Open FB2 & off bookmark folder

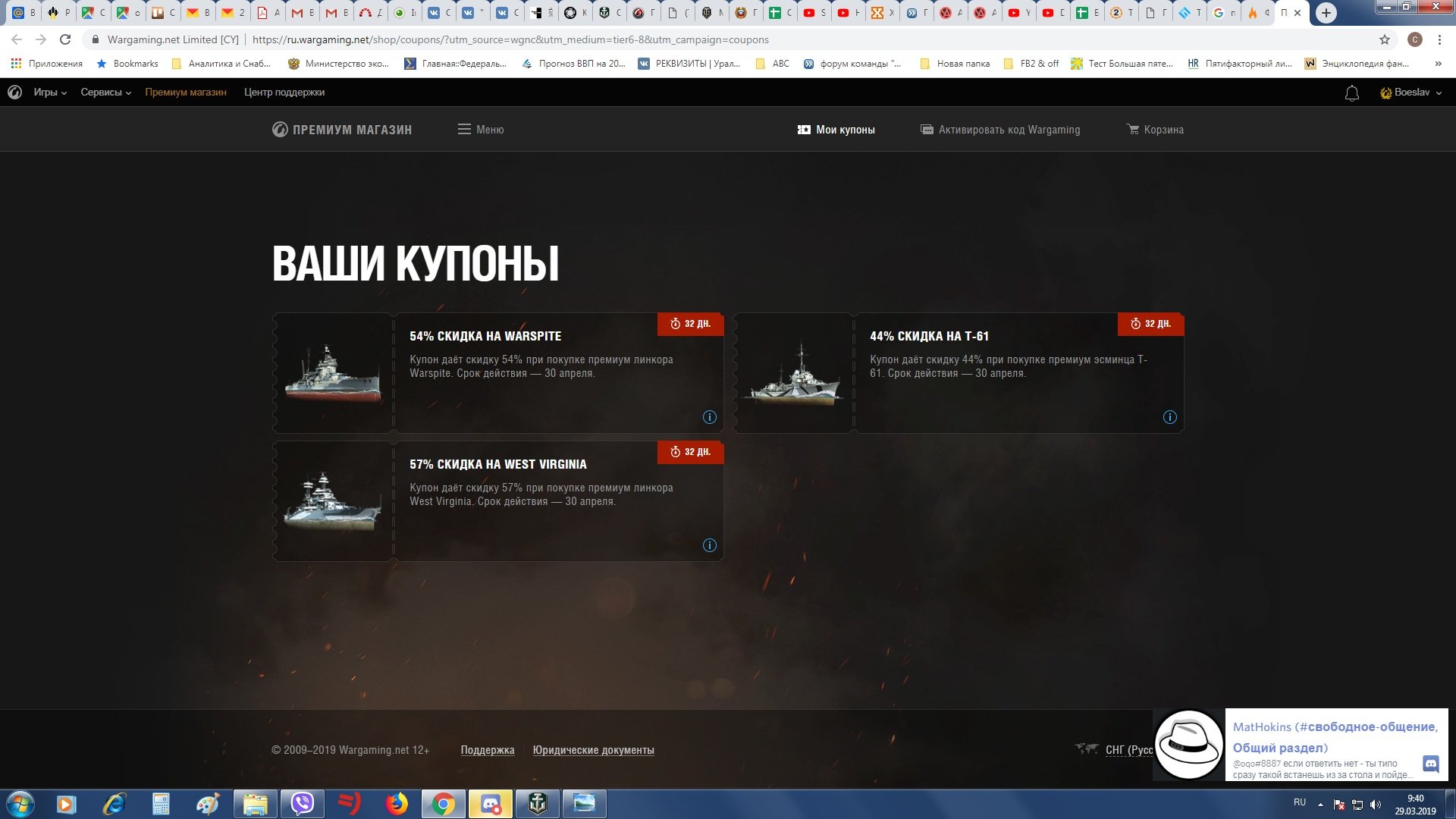tap(1031, 64)
